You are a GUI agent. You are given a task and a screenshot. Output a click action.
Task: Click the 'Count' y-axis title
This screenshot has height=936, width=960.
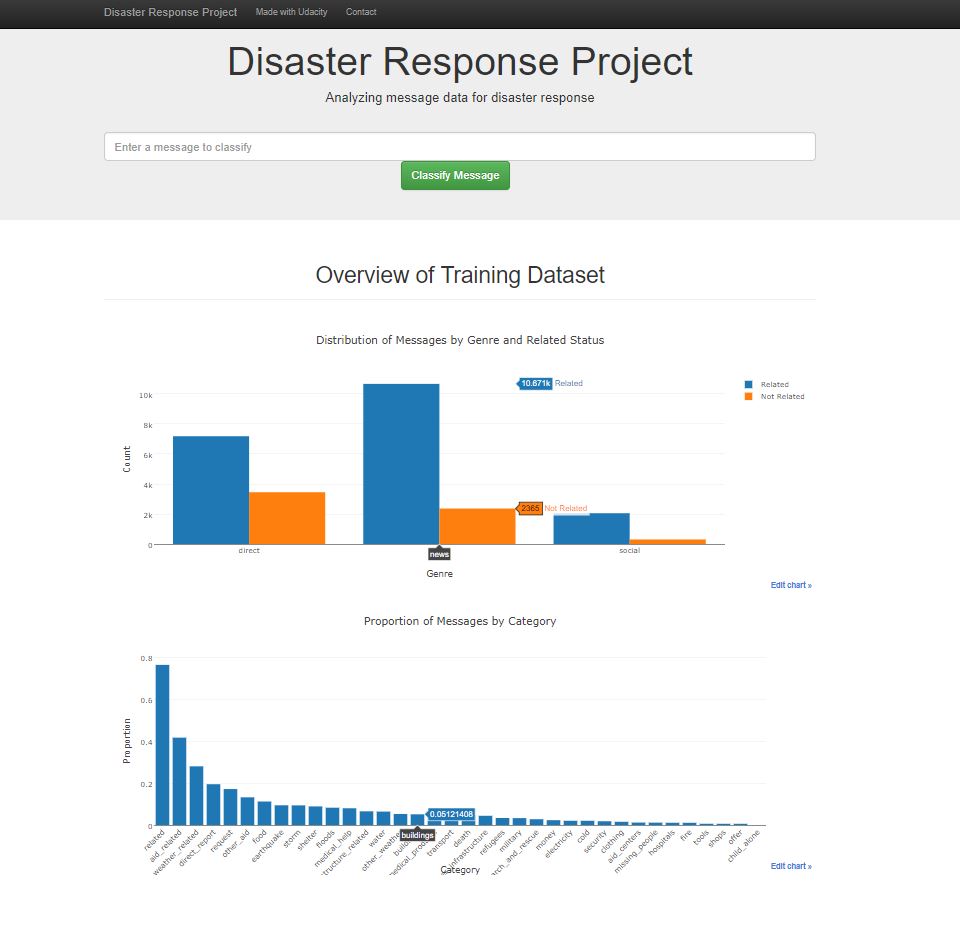tap(127, 459)
